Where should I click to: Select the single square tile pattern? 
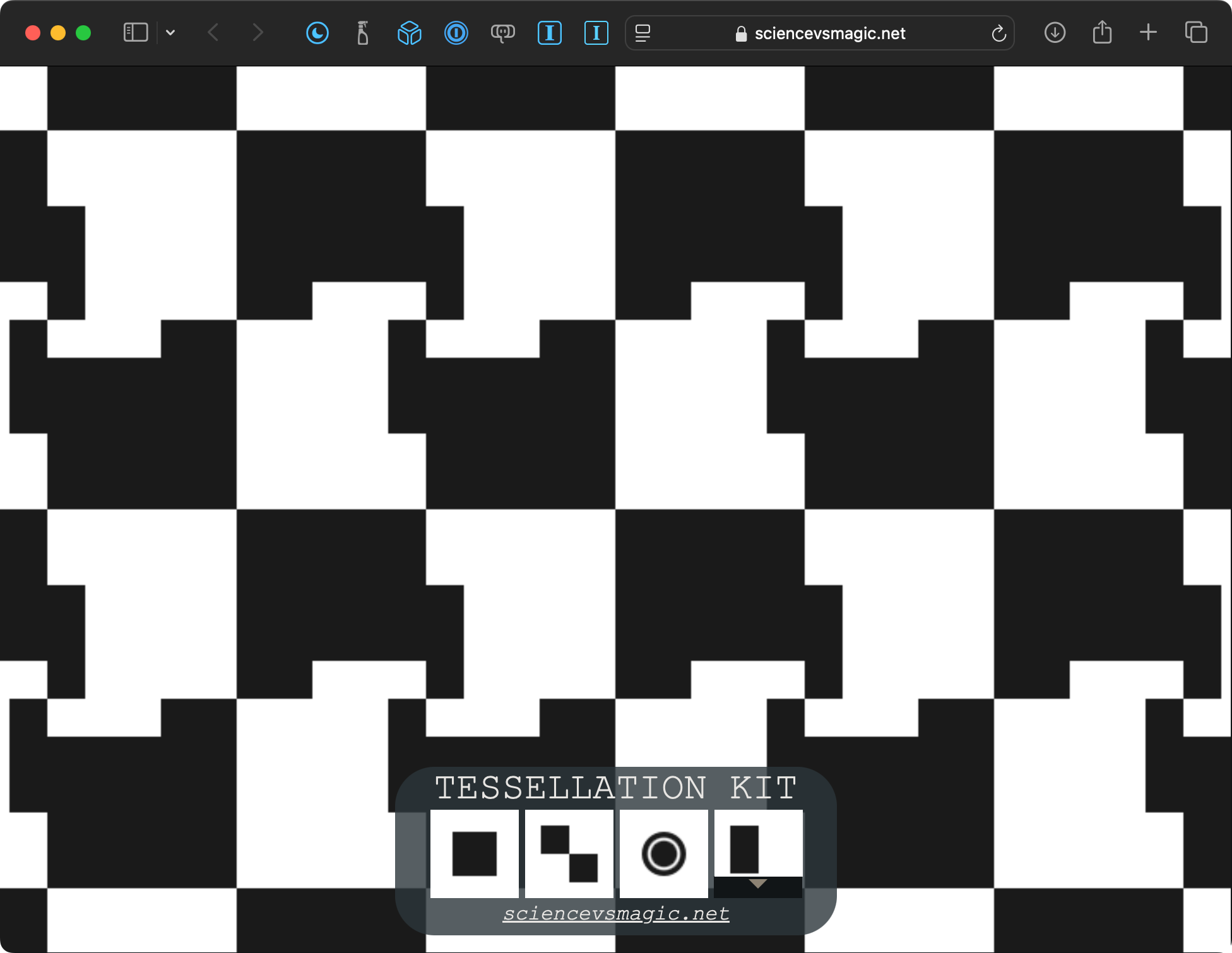coord(474,853)
